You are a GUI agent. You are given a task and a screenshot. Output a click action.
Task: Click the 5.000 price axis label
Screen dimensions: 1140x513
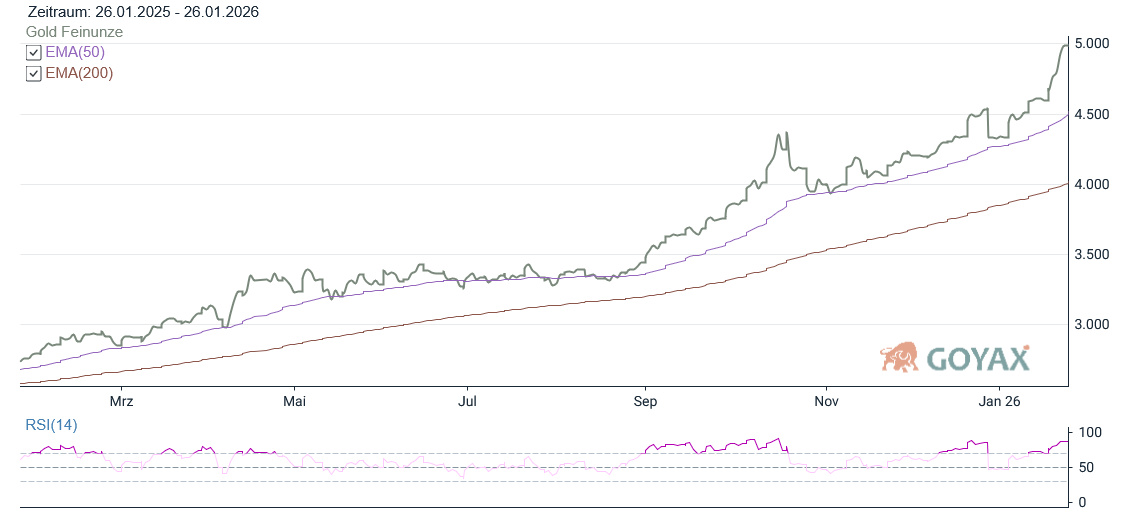tap(1092, 44)
